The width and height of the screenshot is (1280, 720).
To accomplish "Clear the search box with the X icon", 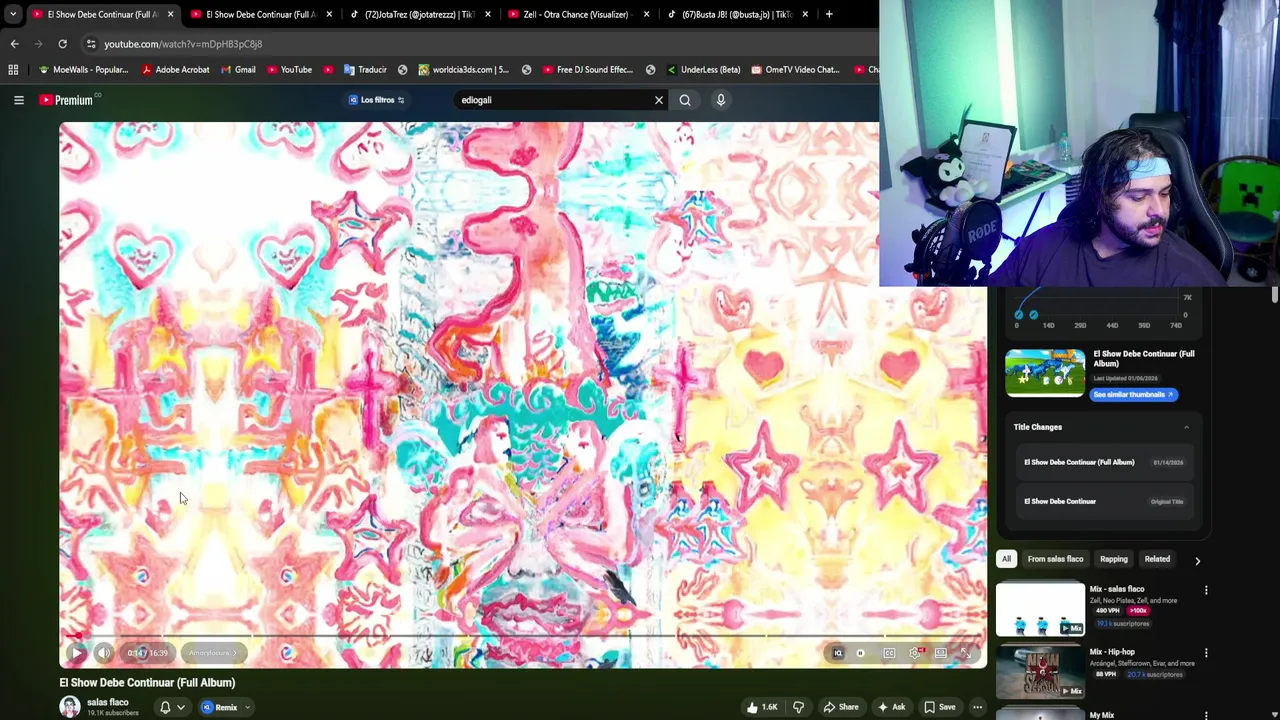I will click(x=659, y=100).
